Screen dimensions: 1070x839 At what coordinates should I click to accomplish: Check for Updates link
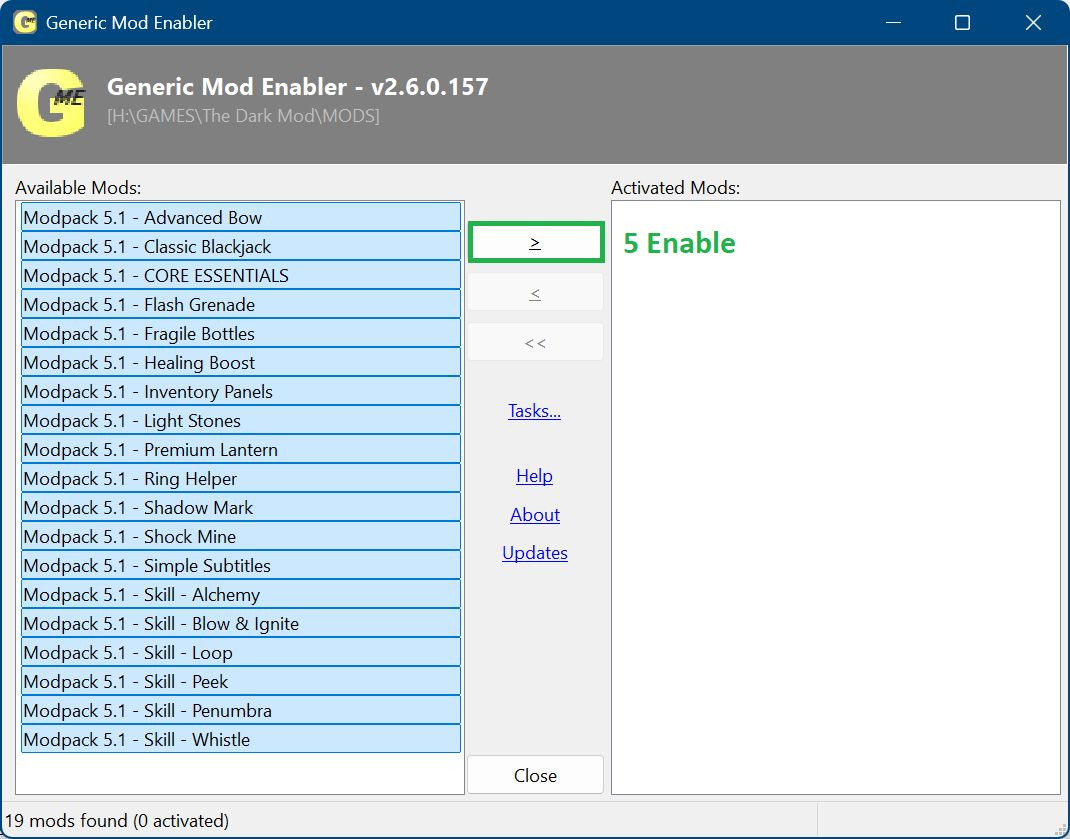[x=535, y=553]
